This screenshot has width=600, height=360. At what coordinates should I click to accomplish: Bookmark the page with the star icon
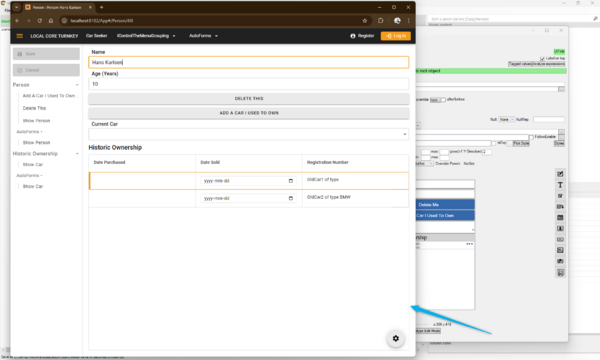click(x=365, y=21)
